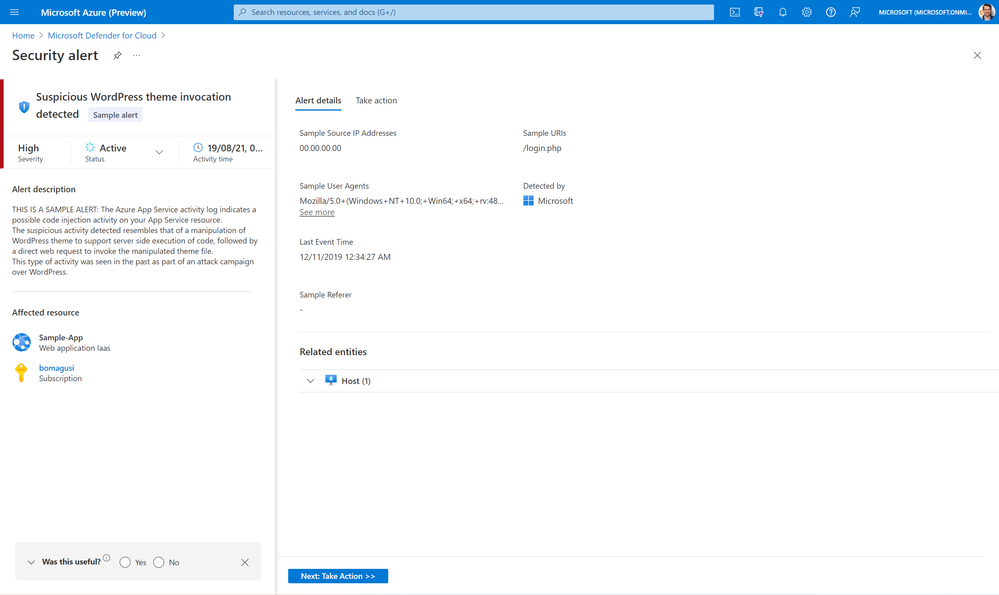This screenshot has width=999, height=595.
Task: Open the more options ellipsis beside title
Action: [136, 55]
